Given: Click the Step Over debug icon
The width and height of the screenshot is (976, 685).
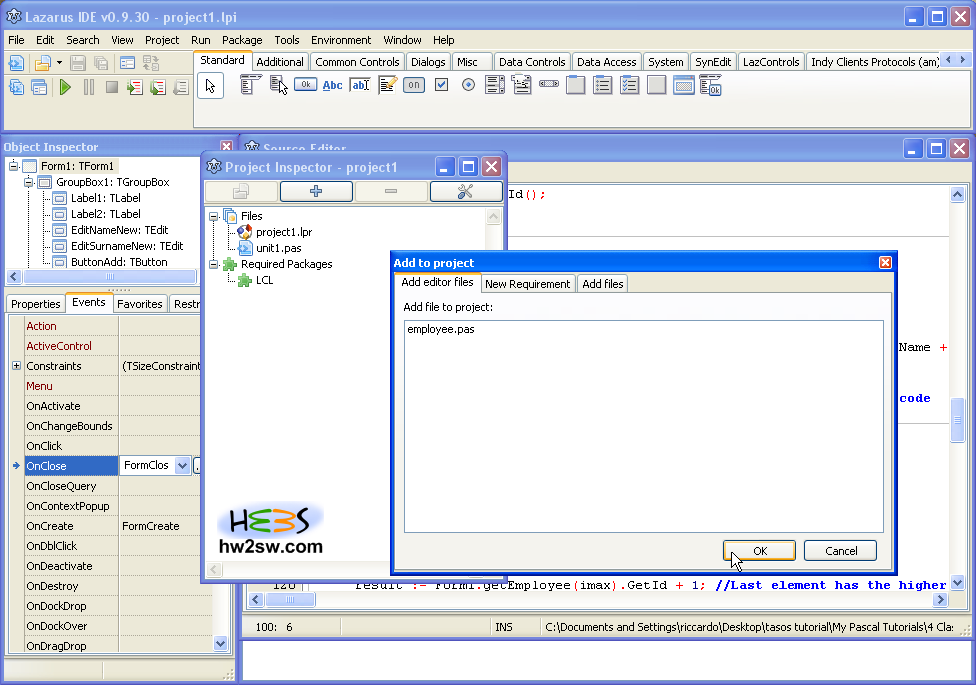Looking at the screenshot, I should [158, 87].
